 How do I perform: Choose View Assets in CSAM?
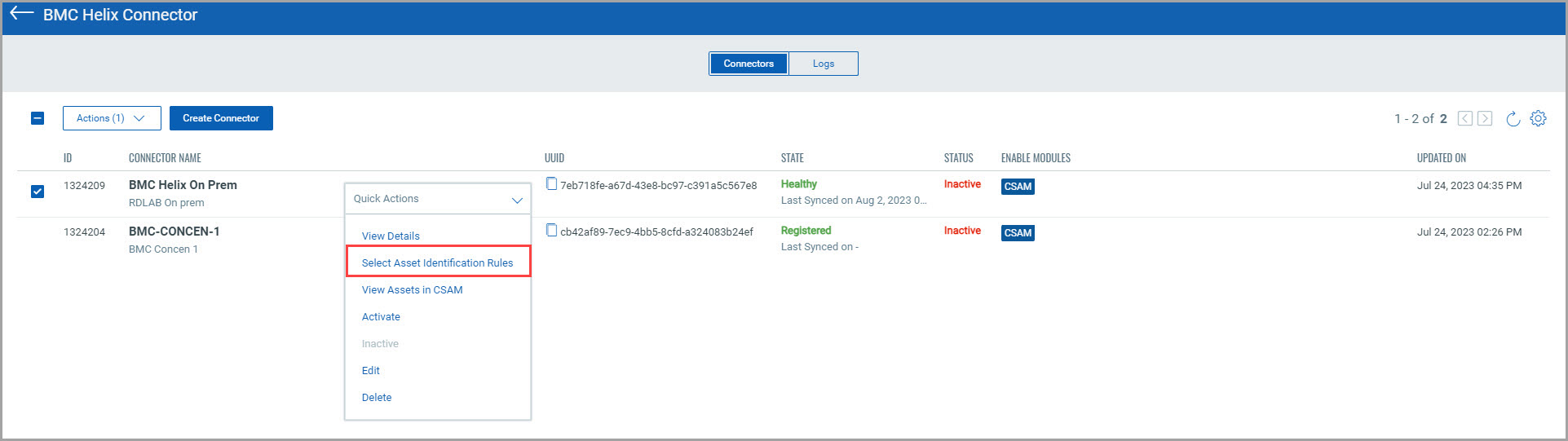[x=412, y=290]
